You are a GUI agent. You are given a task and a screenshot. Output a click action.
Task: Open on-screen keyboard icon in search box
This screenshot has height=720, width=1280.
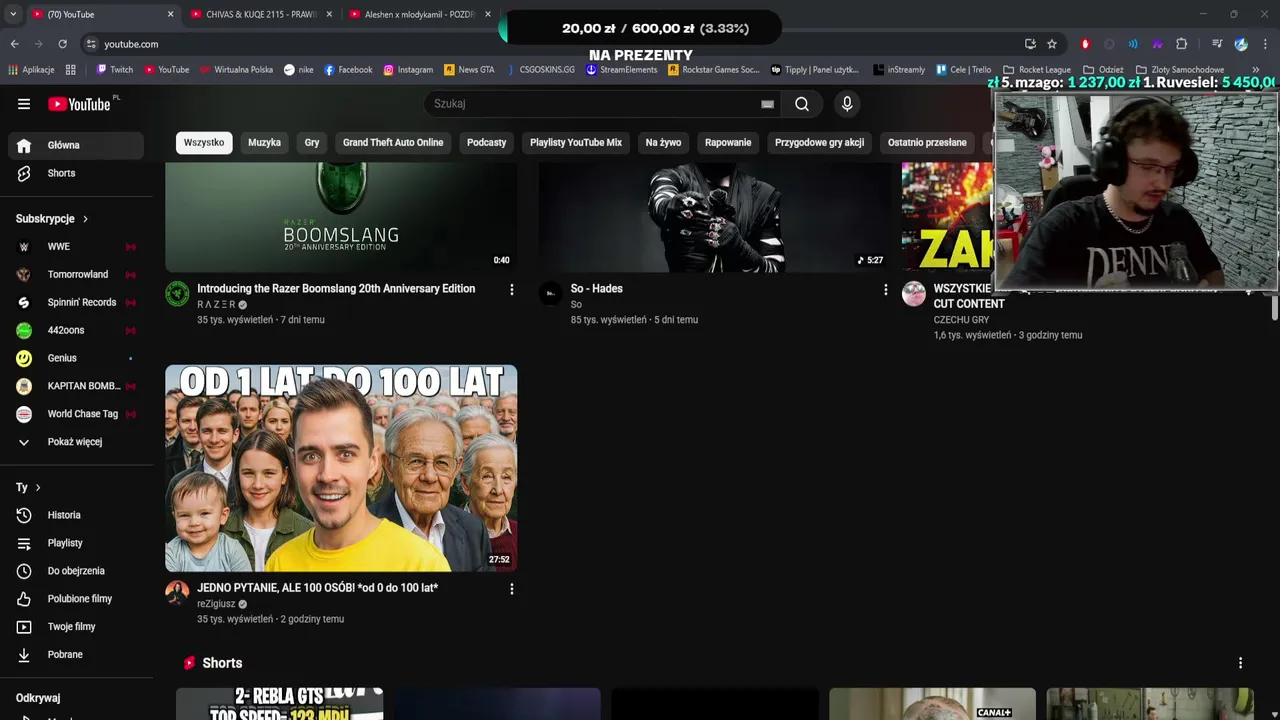click(767, 104)
